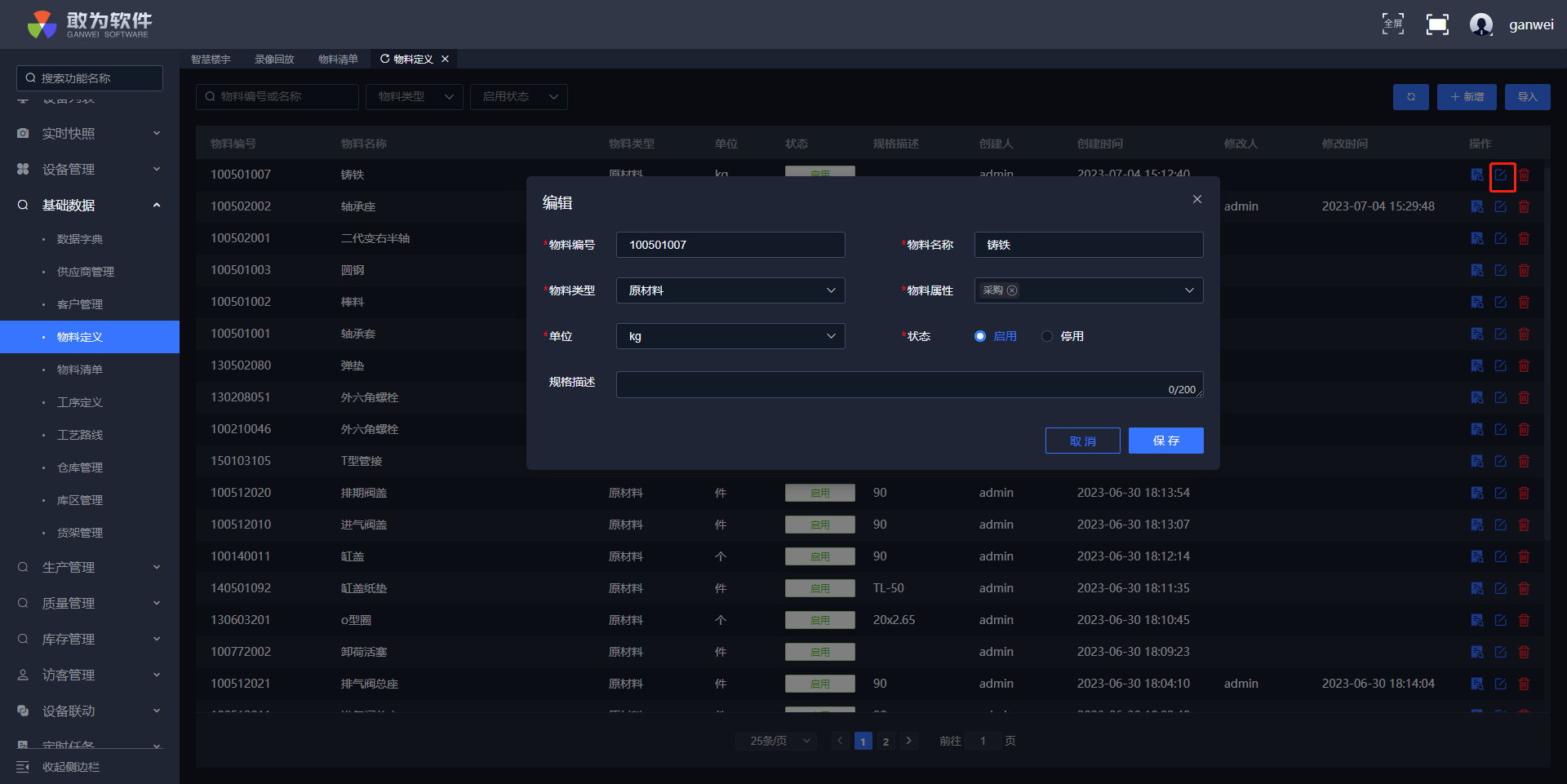Click the 取消 button
This screenshot has width=1567, height=784.
coord(1082,441)
